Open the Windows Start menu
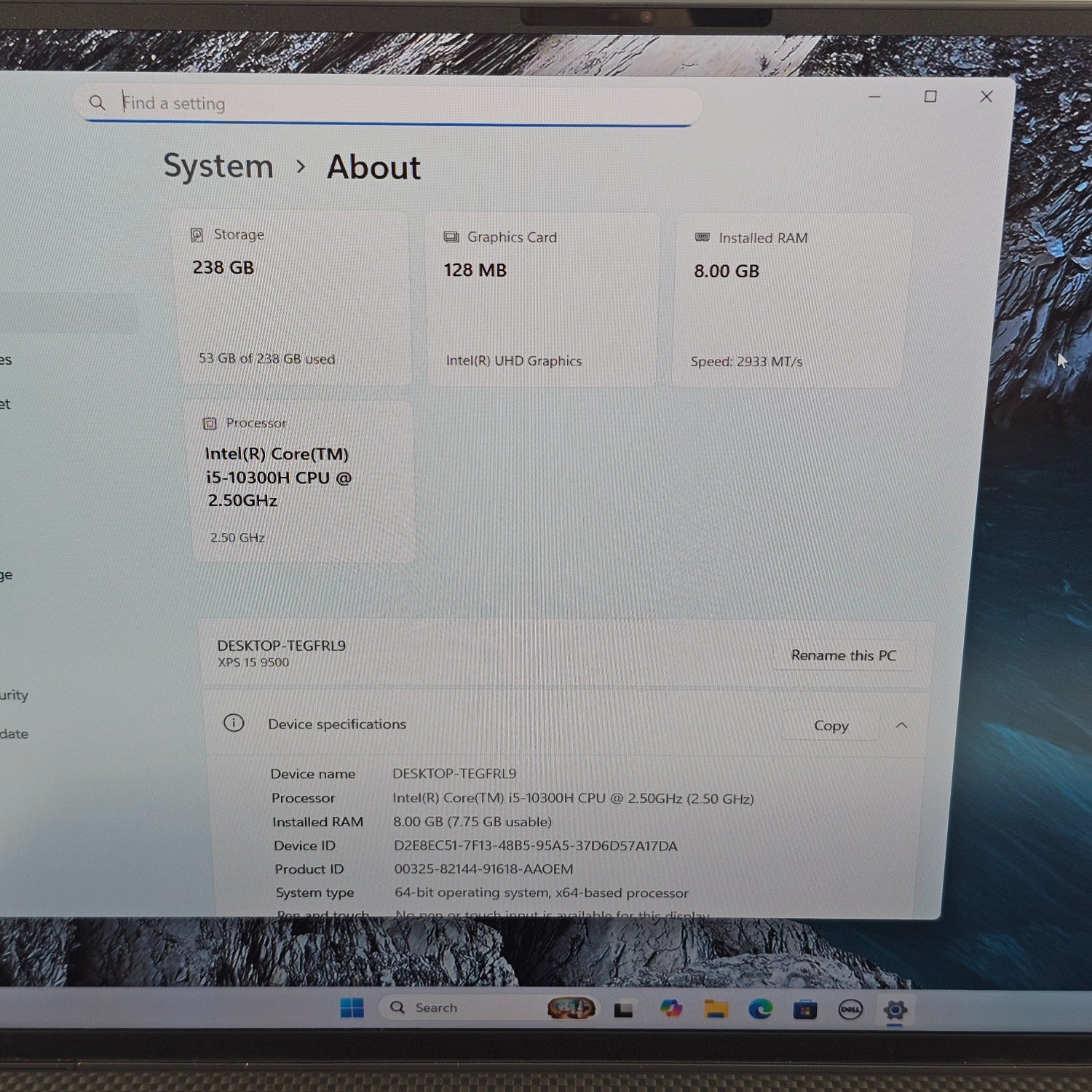This screenshot has height=1092, width=1092. 352,1008
